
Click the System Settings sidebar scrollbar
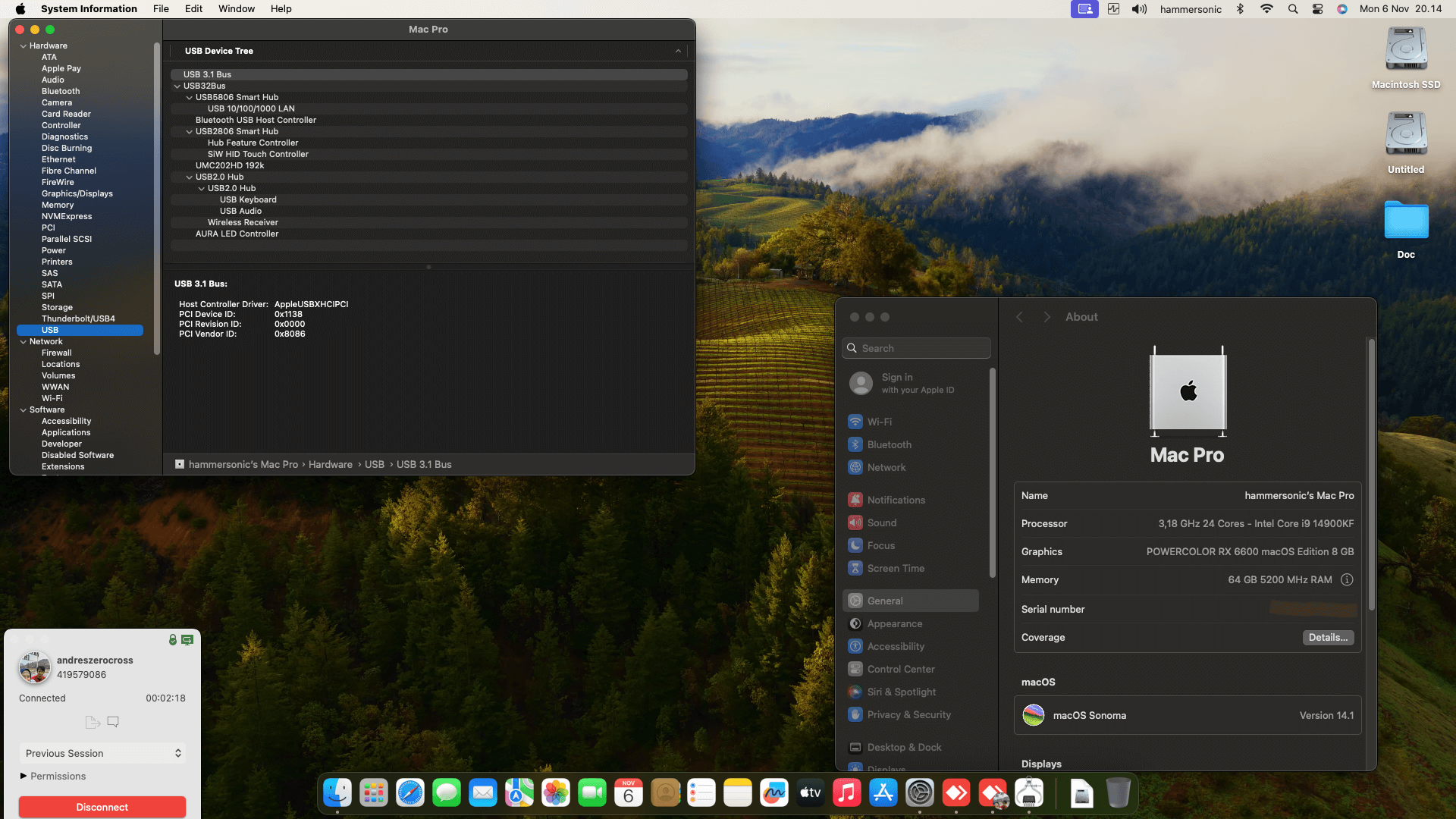[x=992, y=472]
